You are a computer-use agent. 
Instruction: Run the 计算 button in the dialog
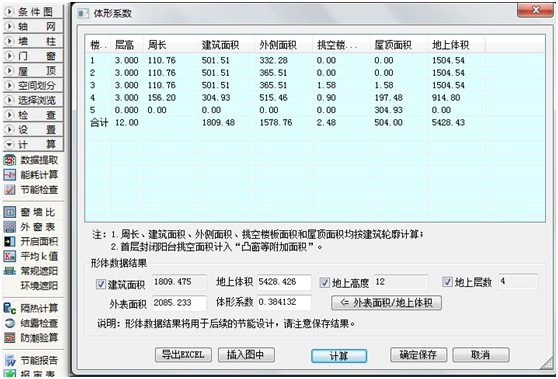(x=339, y=356)
